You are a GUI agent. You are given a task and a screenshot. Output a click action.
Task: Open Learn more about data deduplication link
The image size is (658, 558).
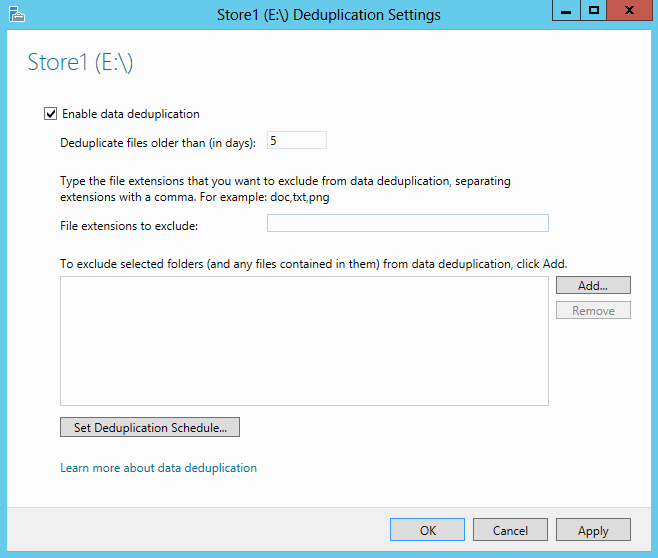click(158, 468)
